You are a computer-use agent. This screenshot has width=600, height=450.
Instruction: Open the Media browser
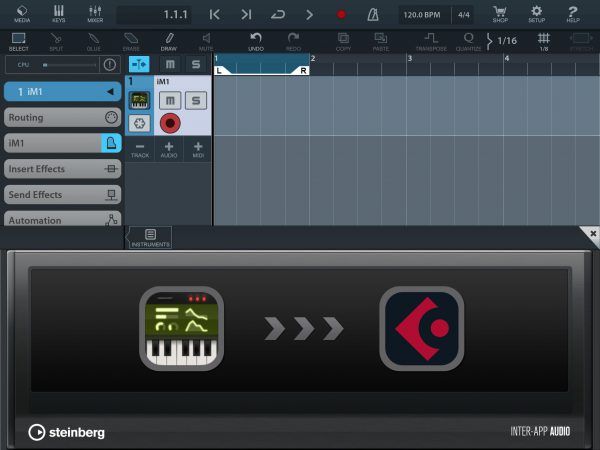click(22, 14)
